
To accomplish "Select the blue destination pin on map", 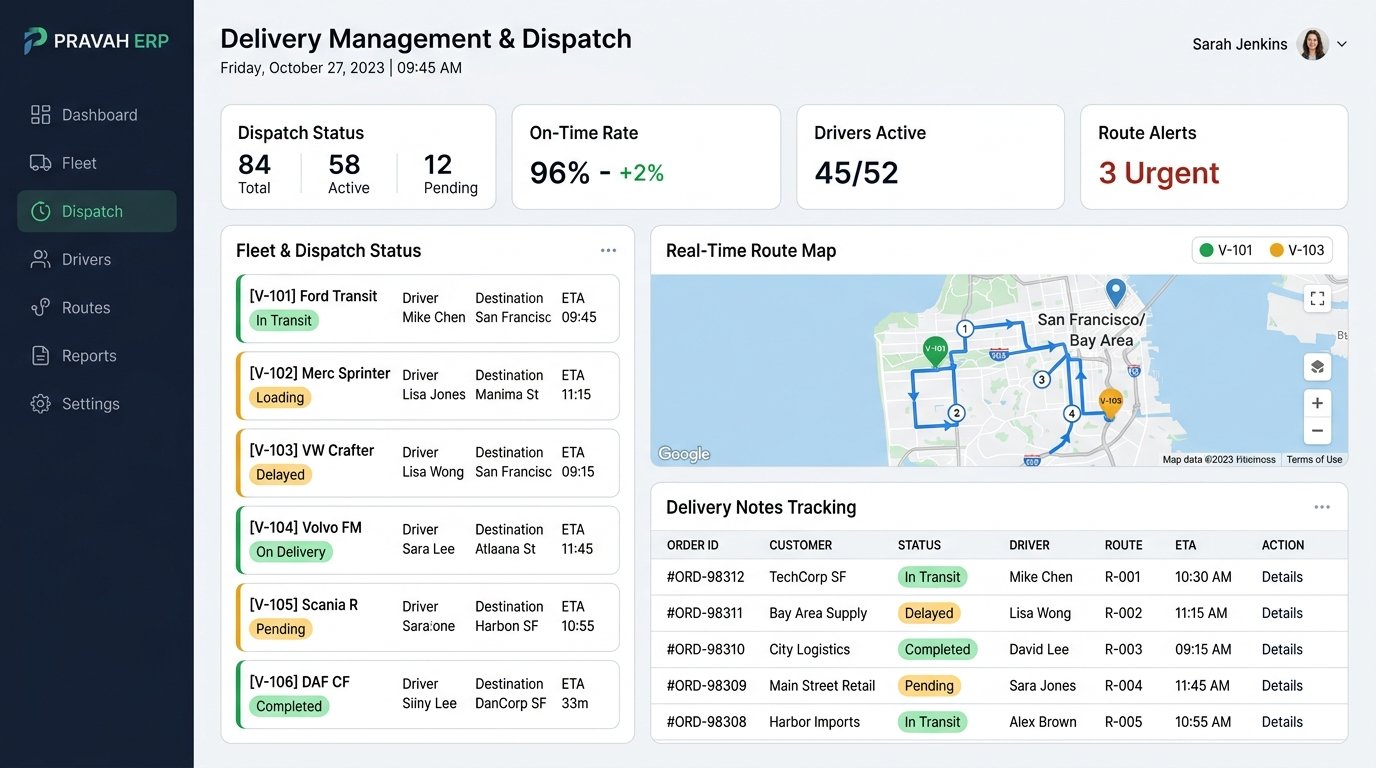I will 1115,293.
